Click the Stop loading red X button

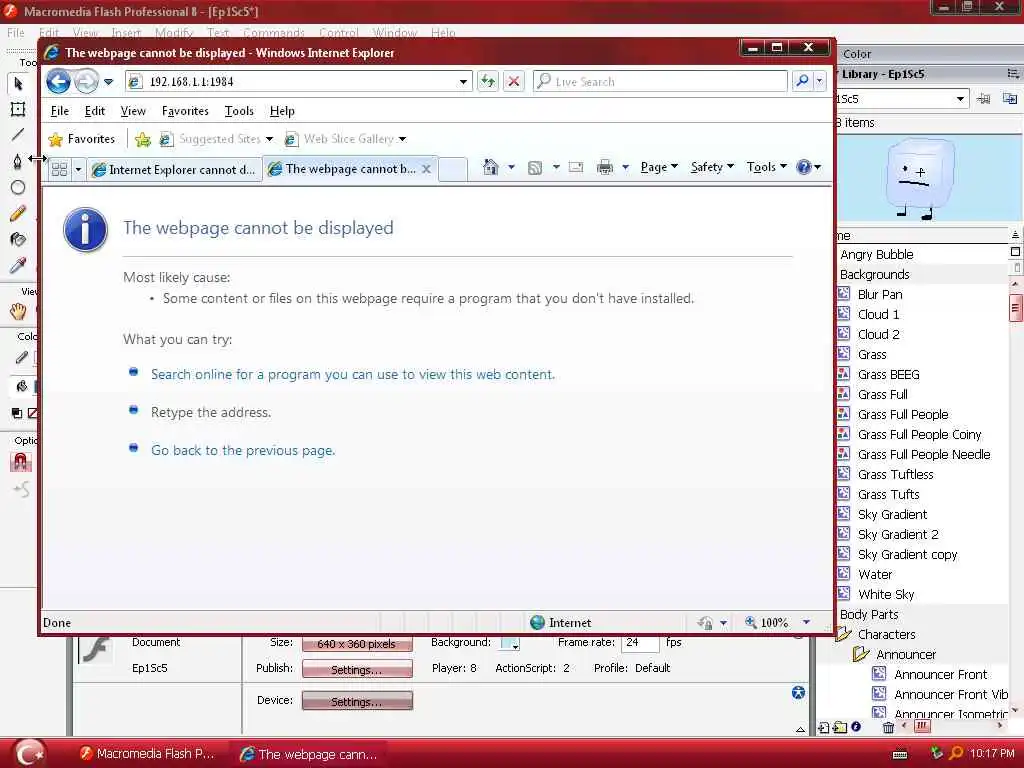point(514,82)
